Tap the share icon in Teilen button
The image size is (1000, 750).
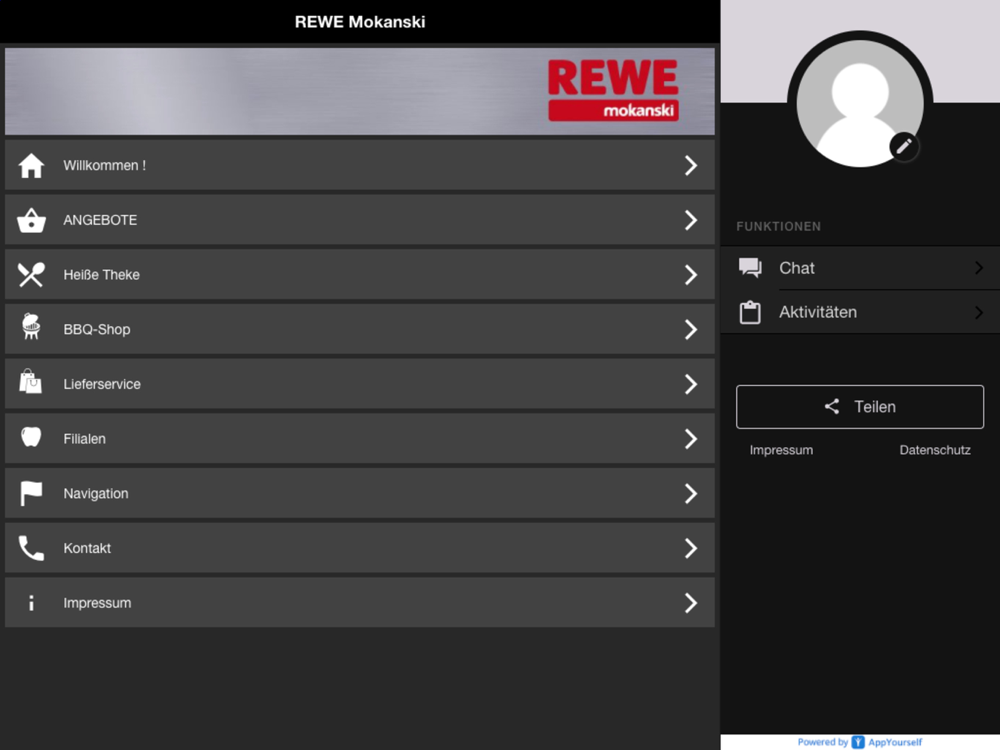point(832,406)
